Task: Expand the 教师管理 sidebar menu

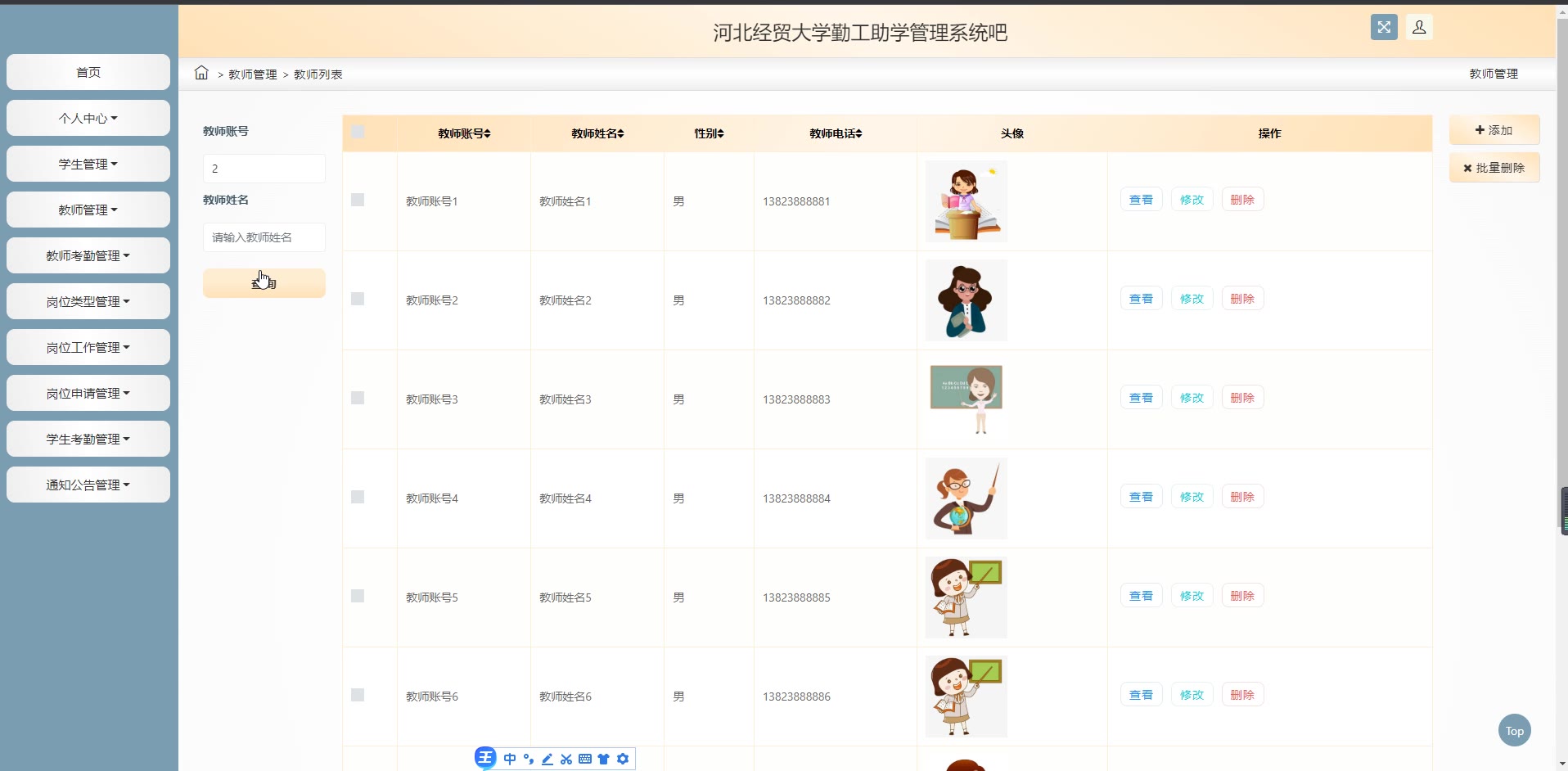Action: tap(88, 210)
